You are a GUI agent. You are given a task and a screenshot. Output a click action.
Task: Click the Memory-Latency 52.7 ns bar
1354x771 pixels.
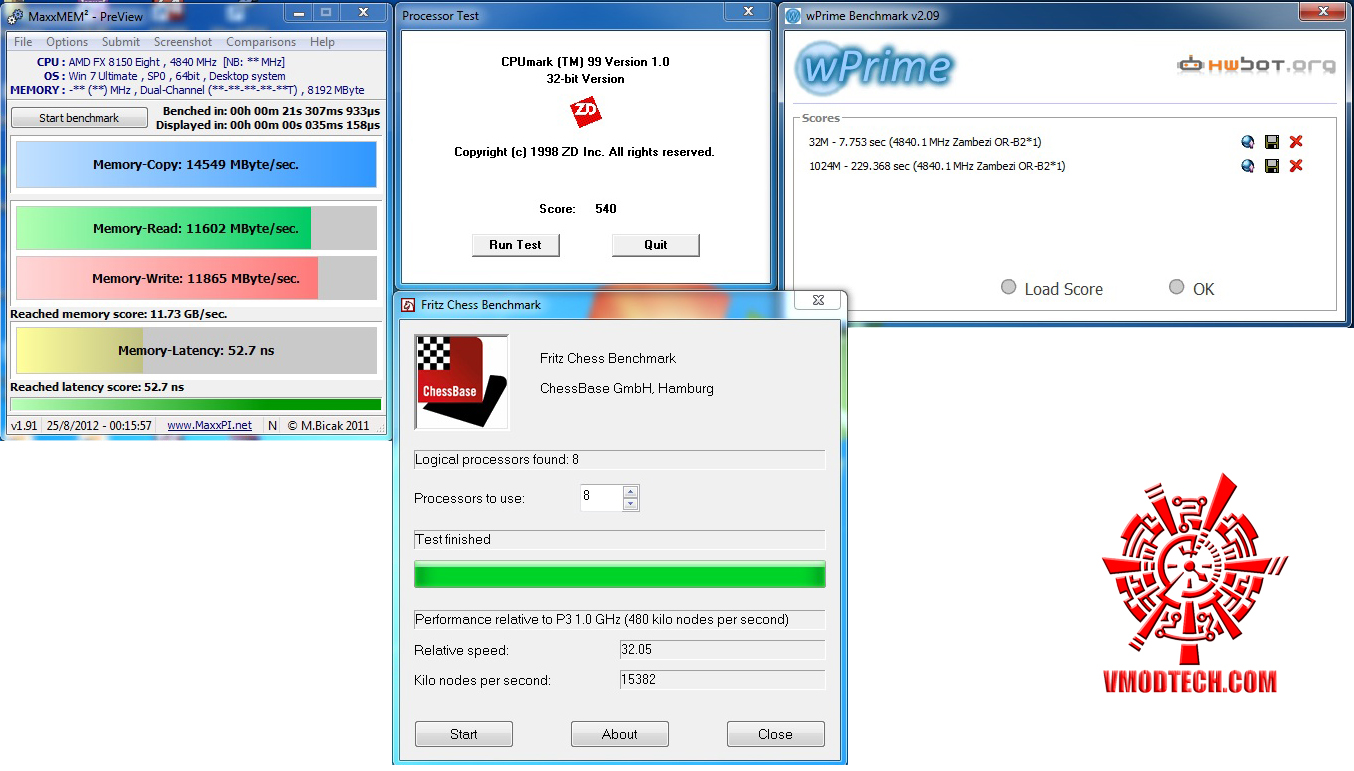click(x=196, y=350)
